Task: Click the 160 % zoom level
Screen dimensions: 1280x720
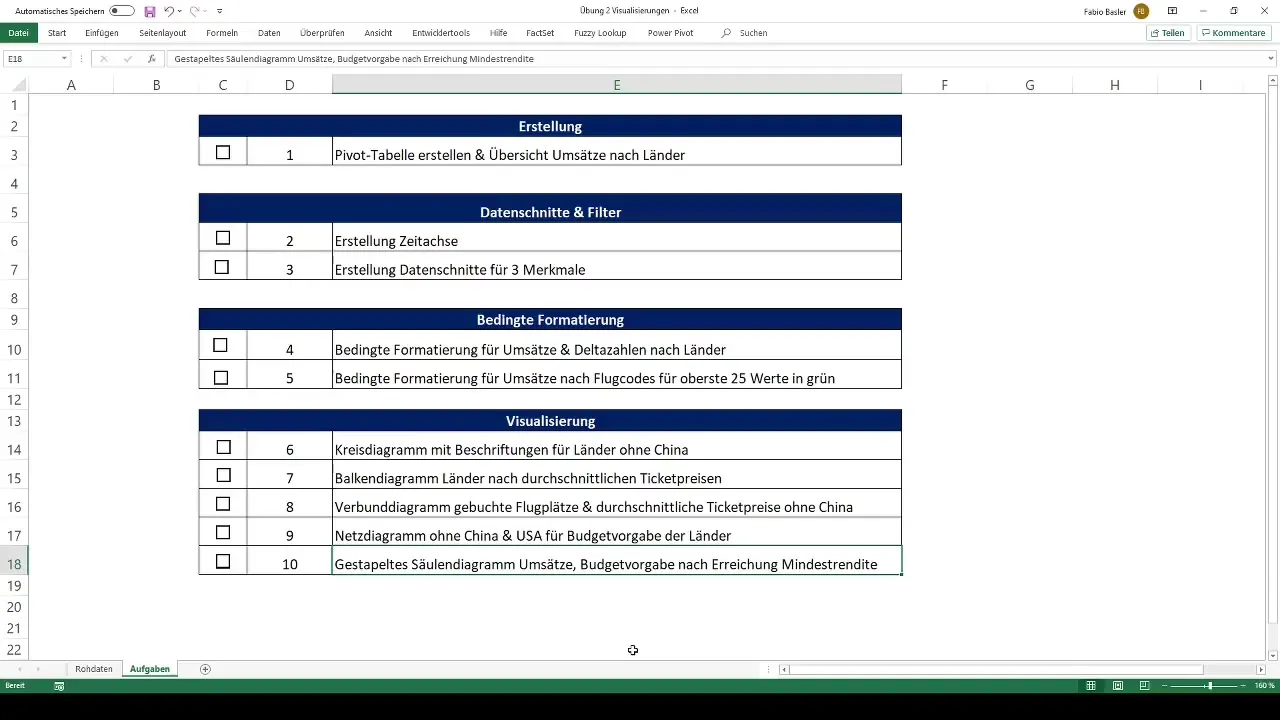Action: (x=1265, y=686)
